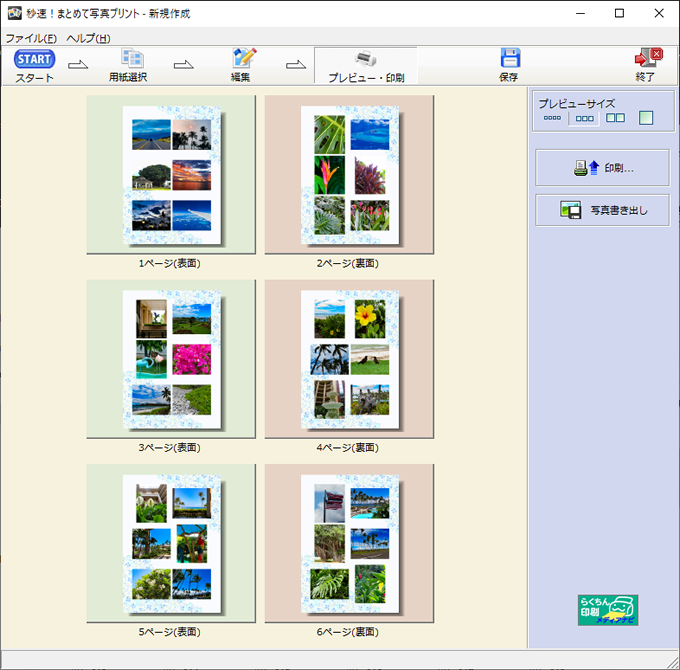This screenshot has height=670, width=680.
Task: Set preview size to three thumbnails
Action: 584,118
